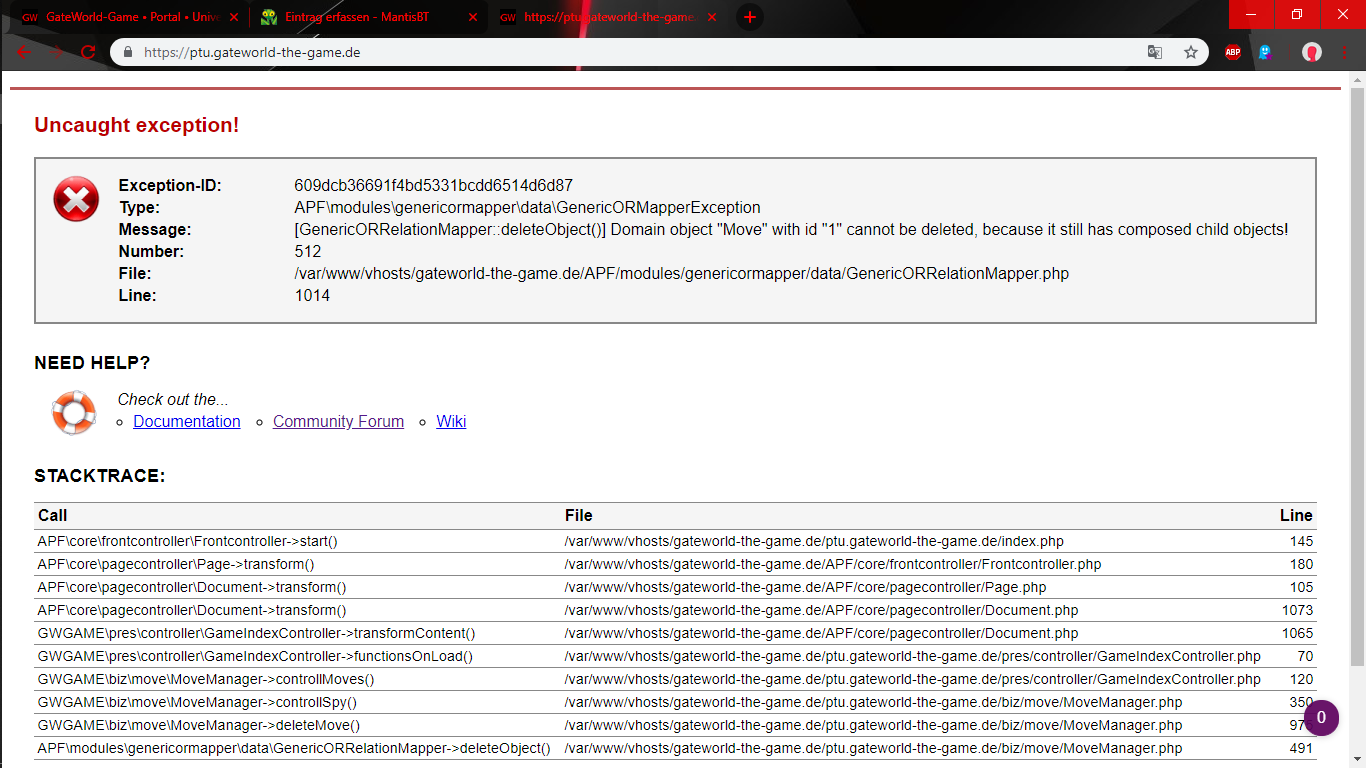Click the GenericORMapperException type text

click(x=527, y=207)
